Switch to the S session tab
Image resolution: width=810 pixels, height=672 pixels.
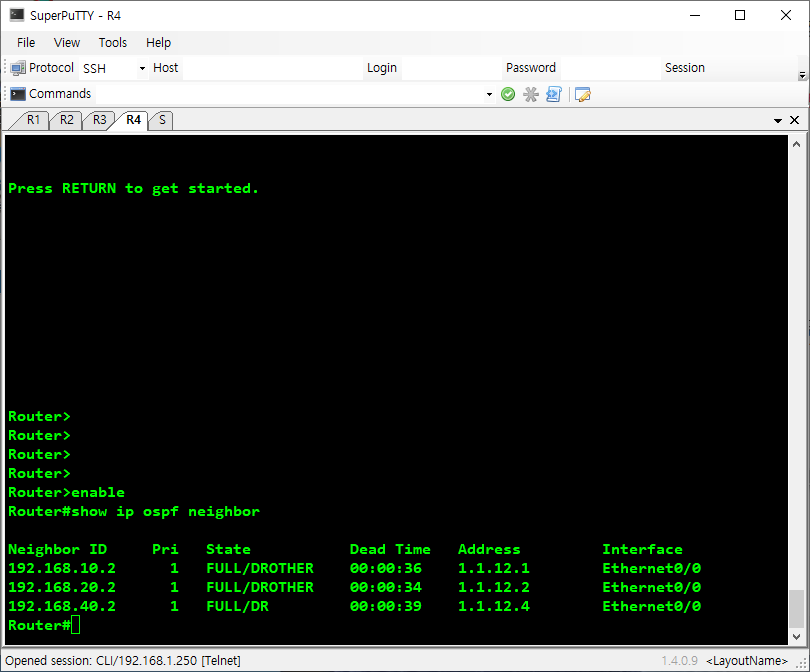[x=162, y=120]
